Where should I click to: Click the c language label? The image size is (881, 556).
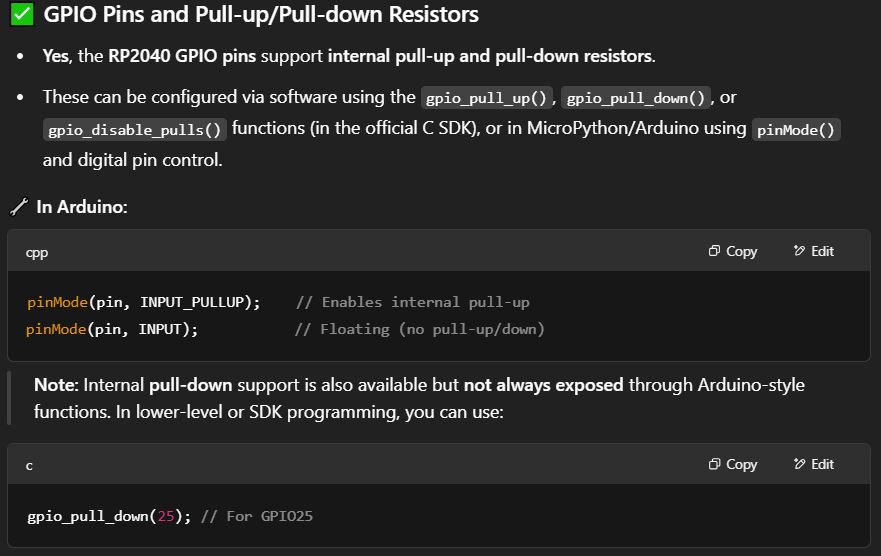pos(29,466)
